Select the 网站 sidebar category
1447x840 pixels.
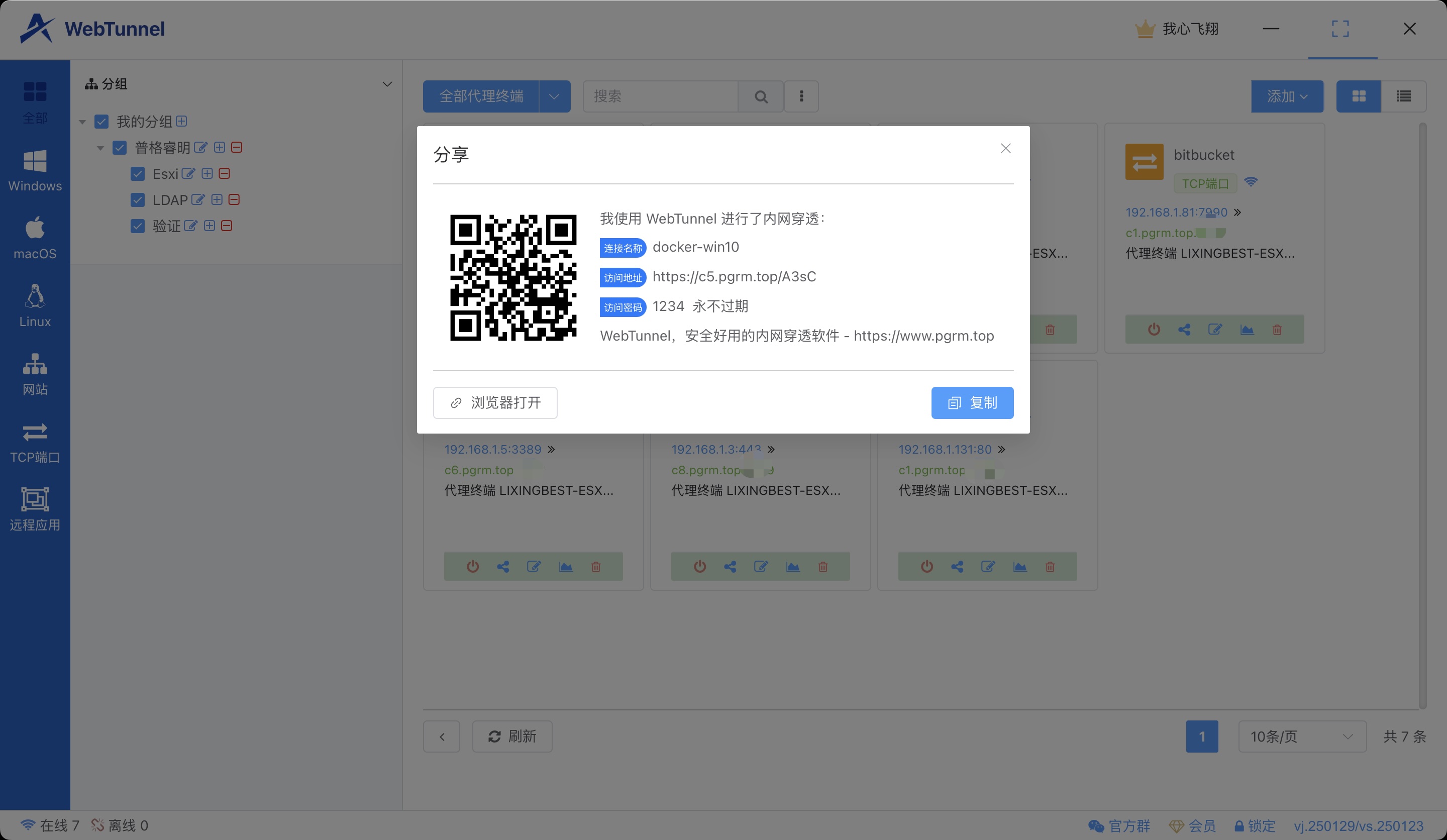pos(35,374)
